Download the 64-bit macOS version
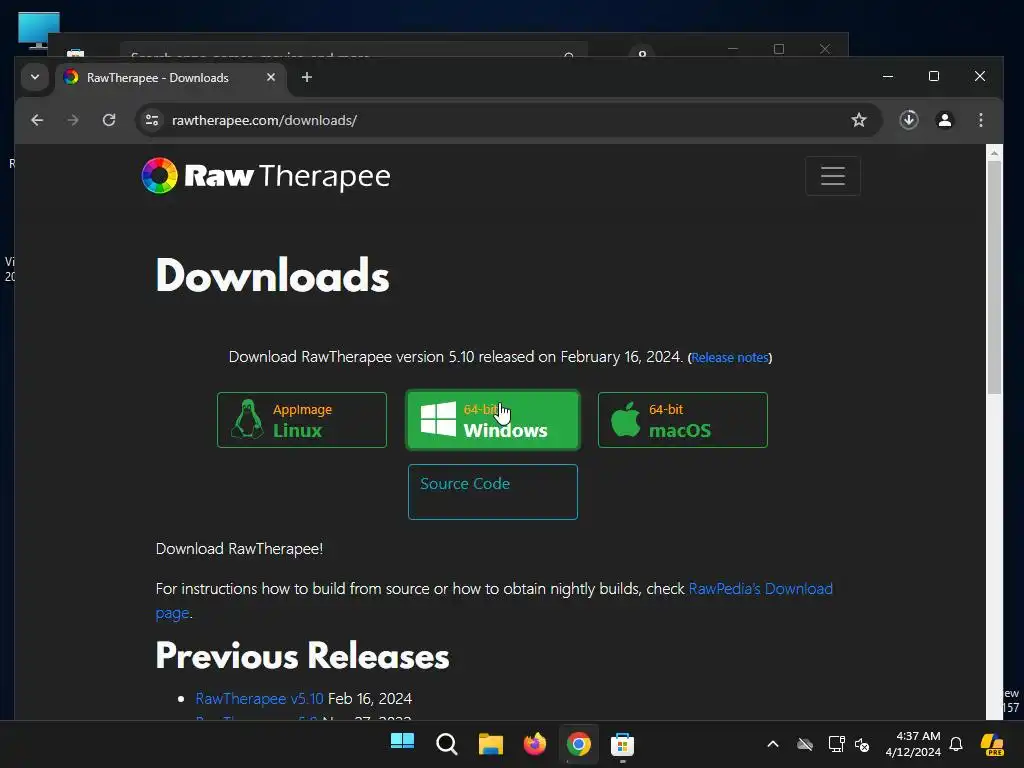 [x=682, y=420]
